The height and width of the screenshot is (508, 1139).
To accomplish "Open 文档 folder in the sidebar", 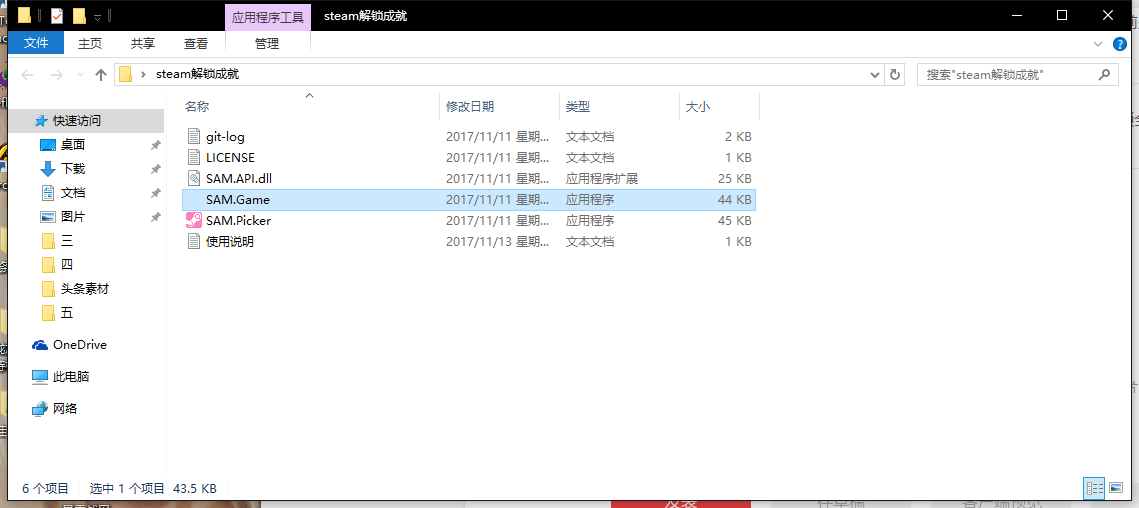I will (x=62, y=193).
